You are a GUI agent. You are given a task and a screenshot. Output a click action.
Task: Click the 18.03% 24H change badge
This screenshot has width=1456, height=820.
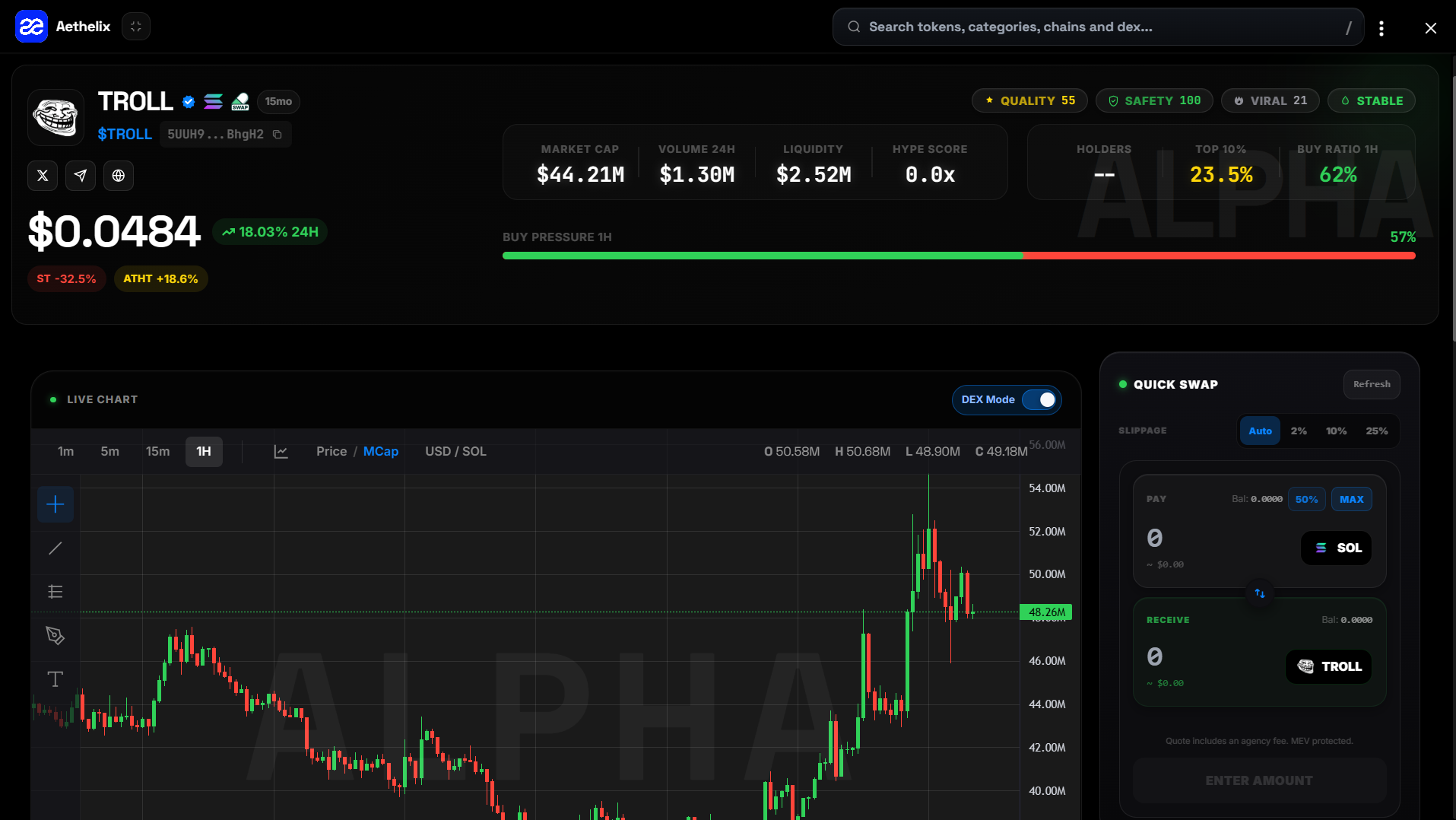pyautogui.click(x=270, y=232)
